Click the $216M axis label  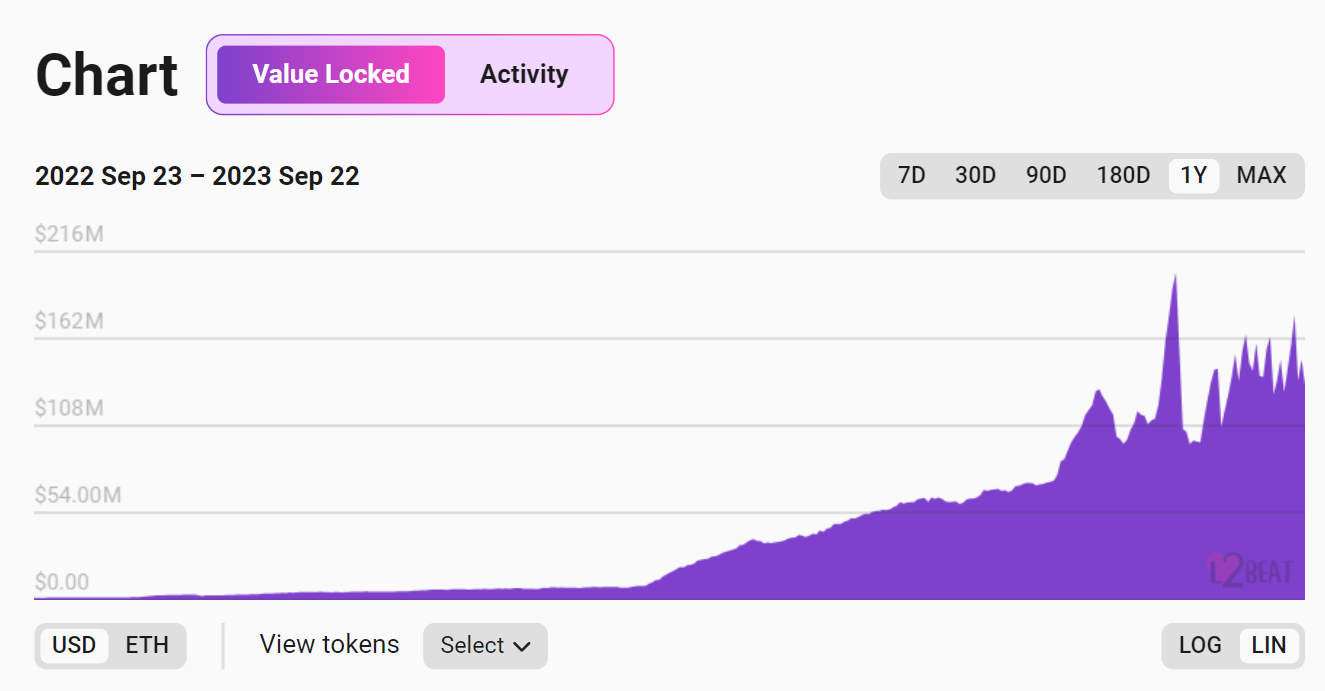[x=69, y=235]
